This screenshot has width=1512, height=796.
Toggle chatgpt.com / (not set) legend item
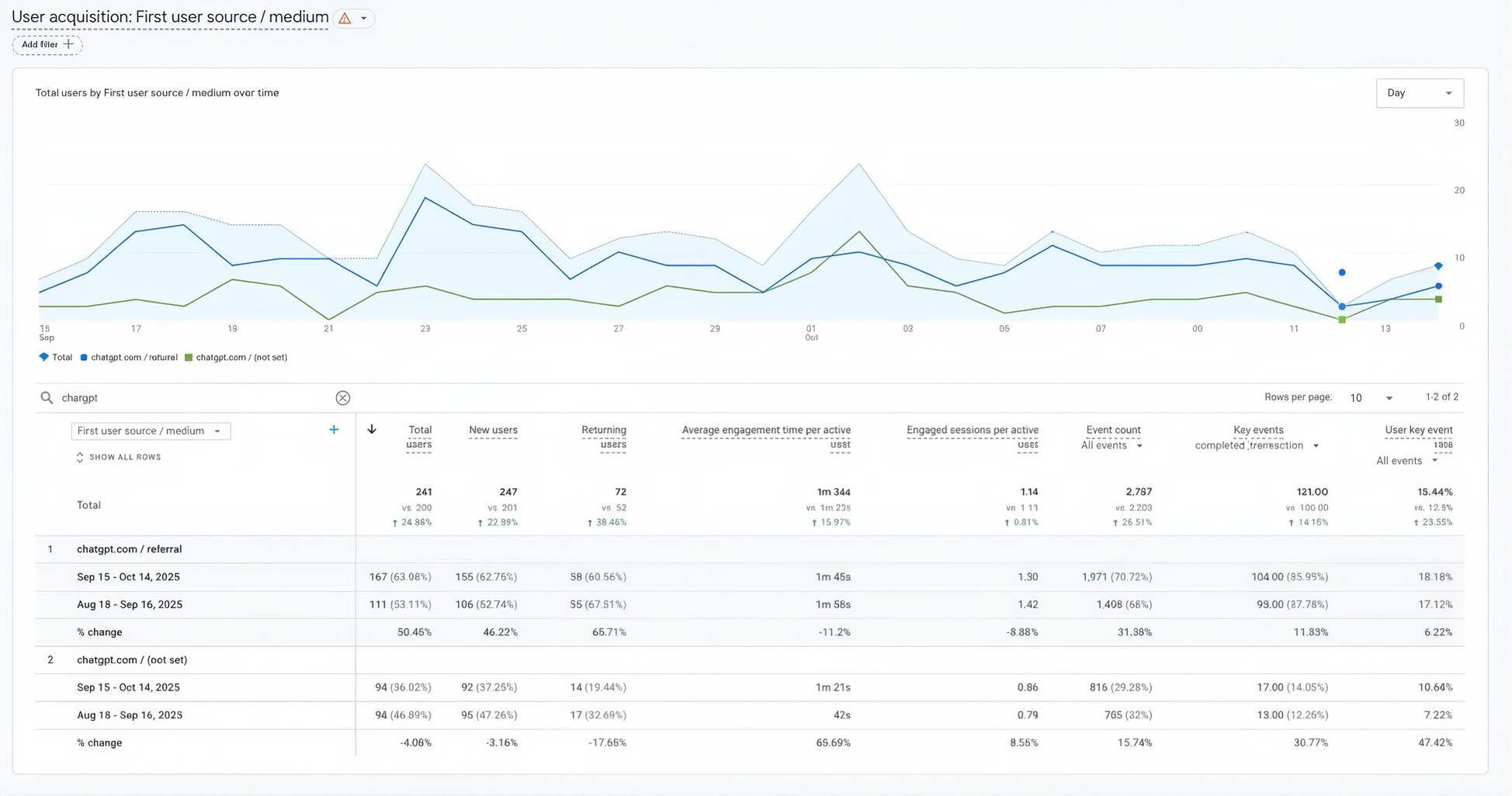tap(236, 358)
